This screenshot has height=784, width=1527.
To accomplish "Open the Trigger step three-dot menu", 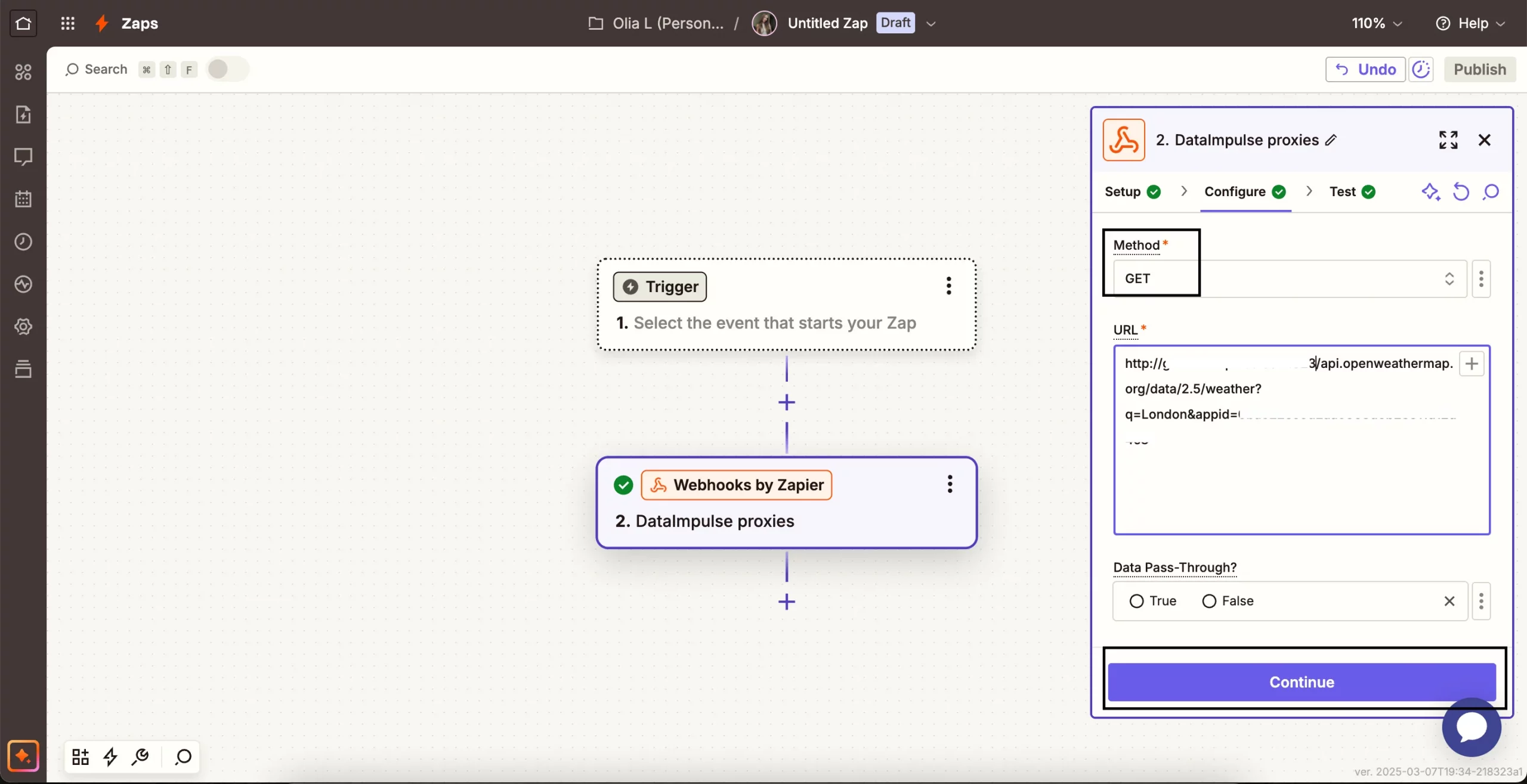I will (x=948, y=286).
